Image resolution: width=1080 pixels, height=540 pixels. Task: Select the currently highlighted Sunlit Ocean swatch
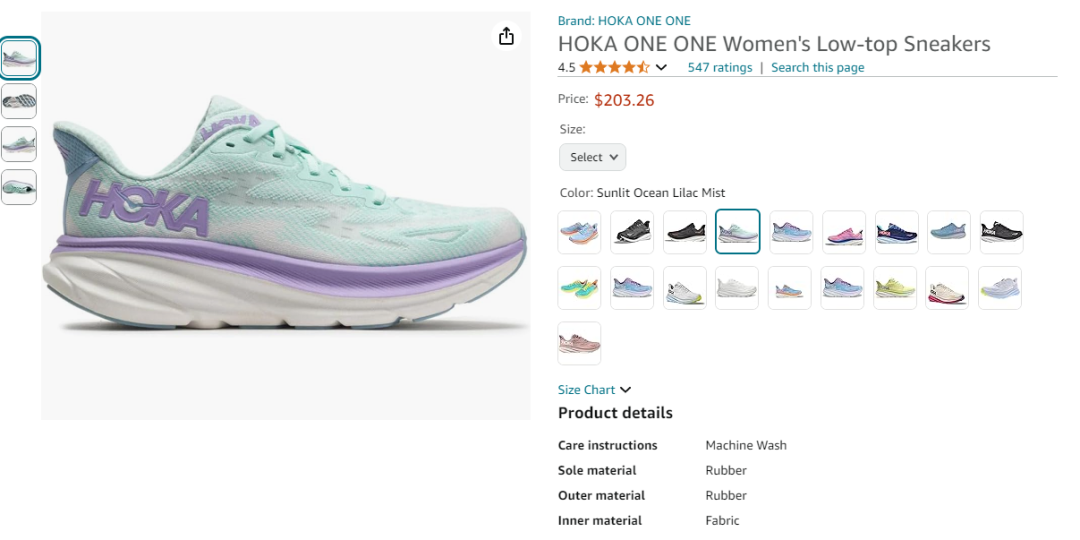[737, 232]
